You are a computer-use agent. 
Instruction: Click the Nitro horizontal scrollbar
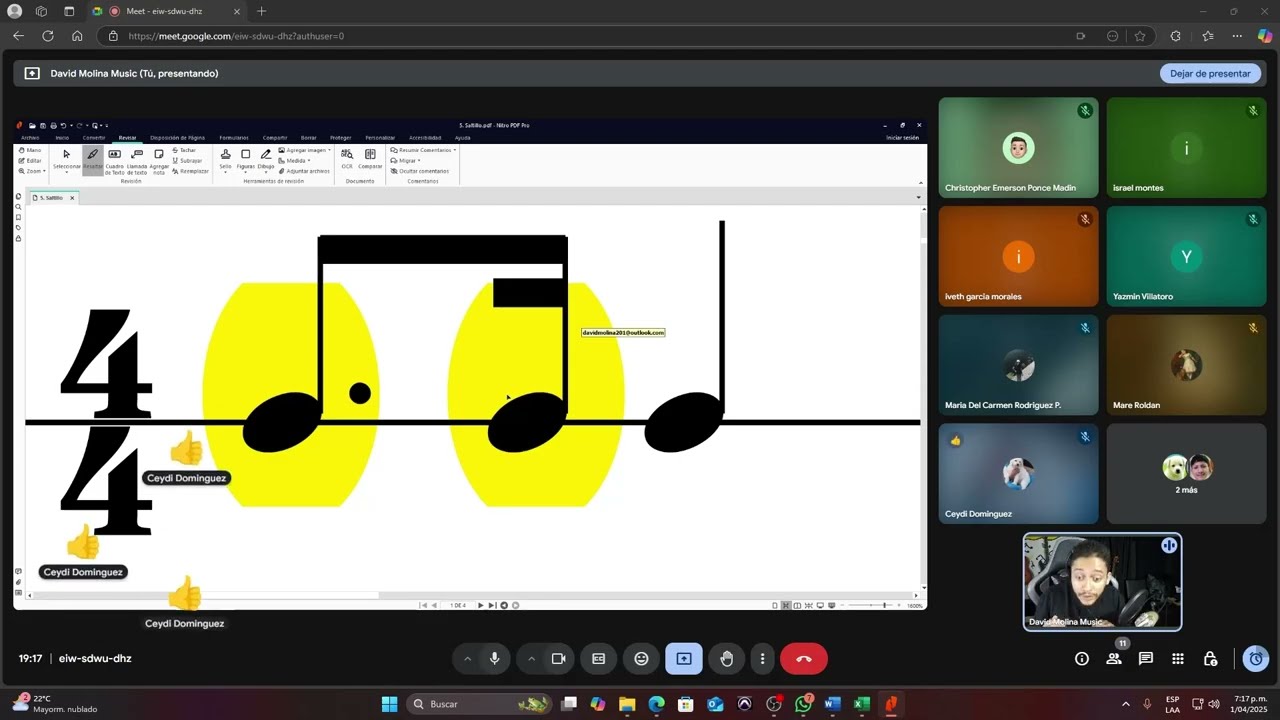tap(205, 595)
